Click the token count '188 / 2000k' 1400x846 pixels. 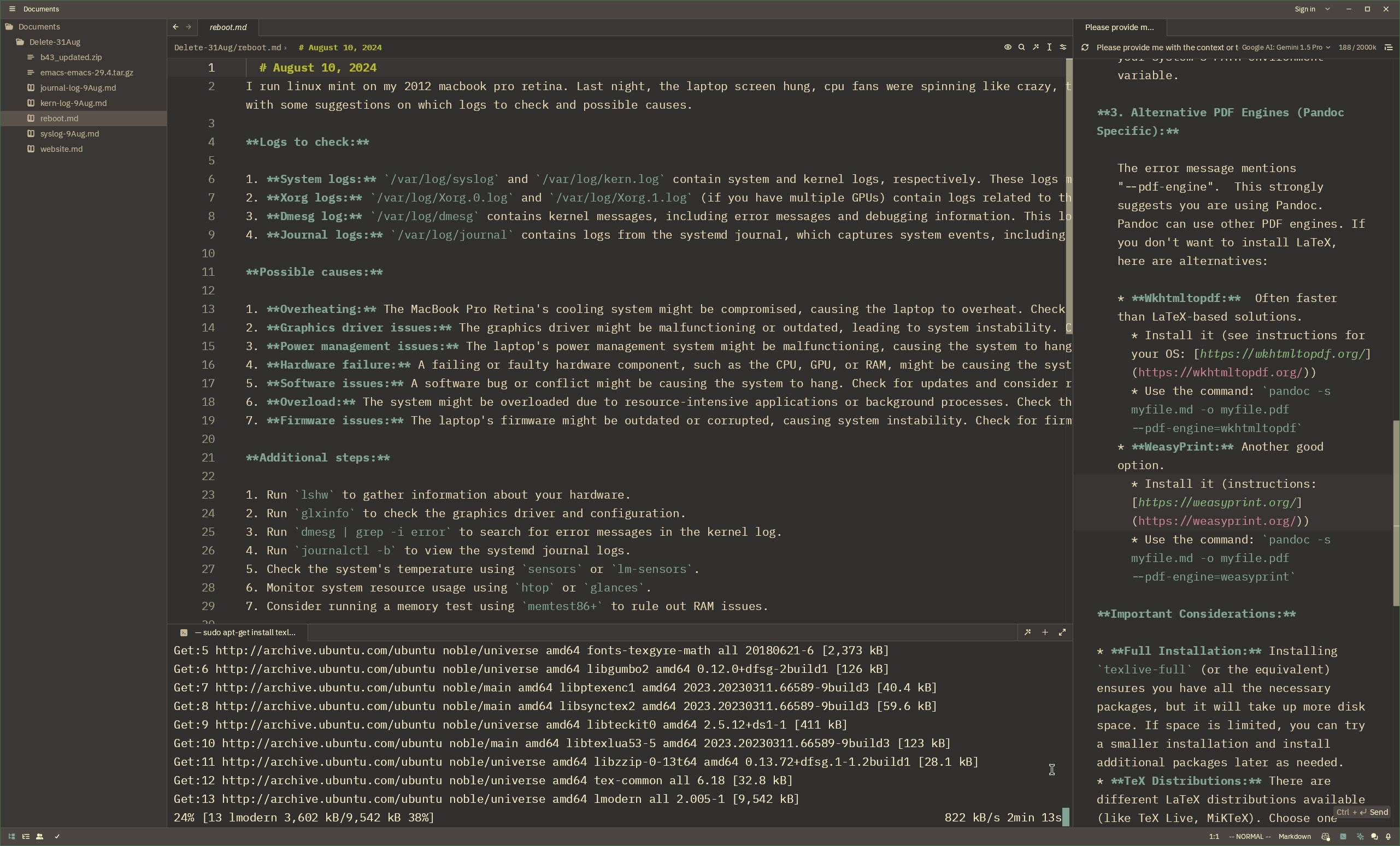coord(1357,48)
